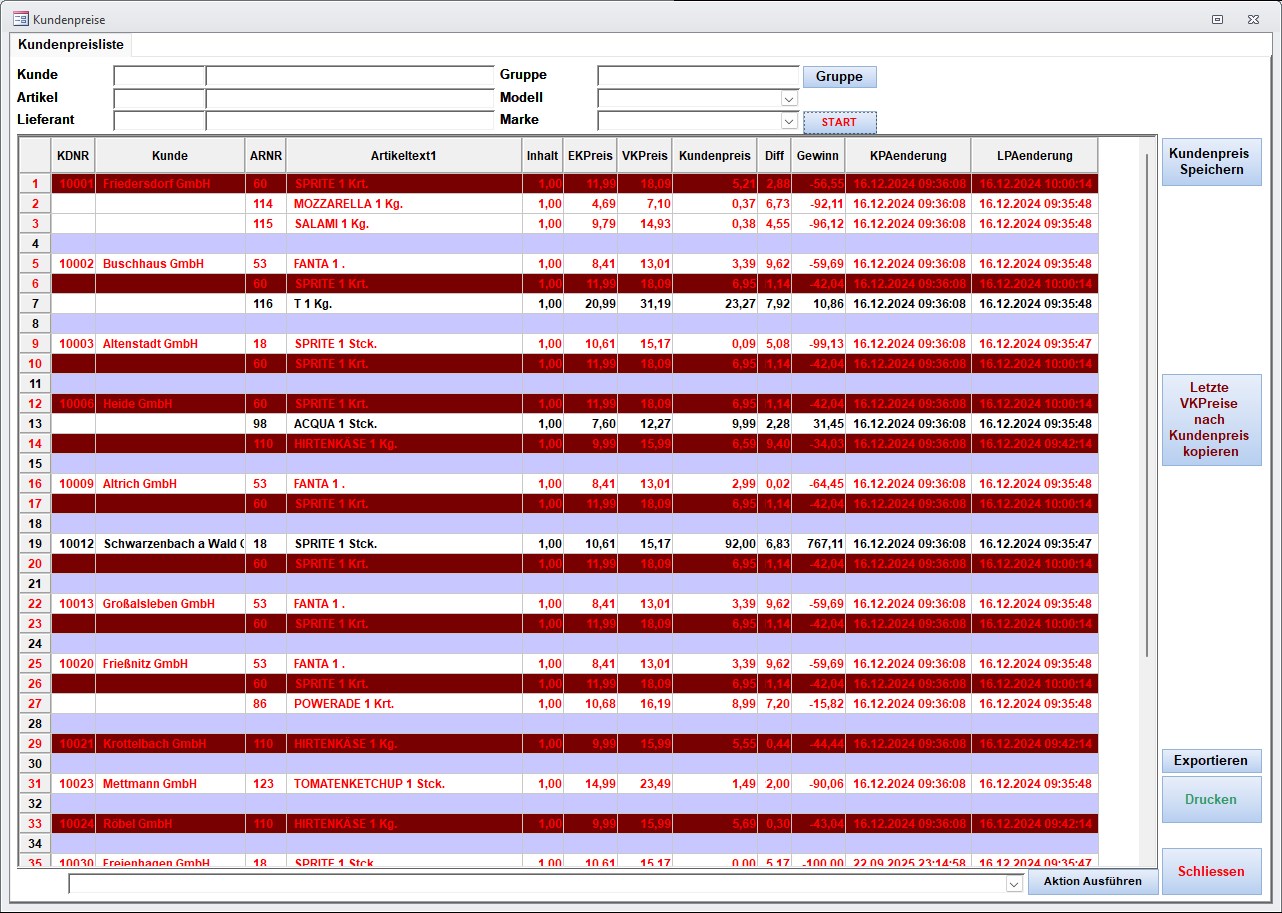The width and height of the screenshot is (1282, 913).
Task: Click the Schliessen button
Action: [1211, 871]
